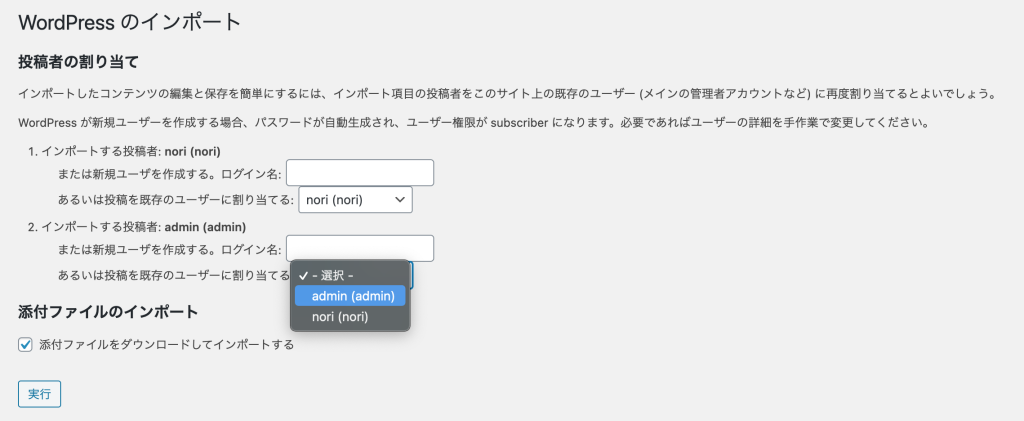Click the 添付ファイルのインポート section heading

coord(108,311)
